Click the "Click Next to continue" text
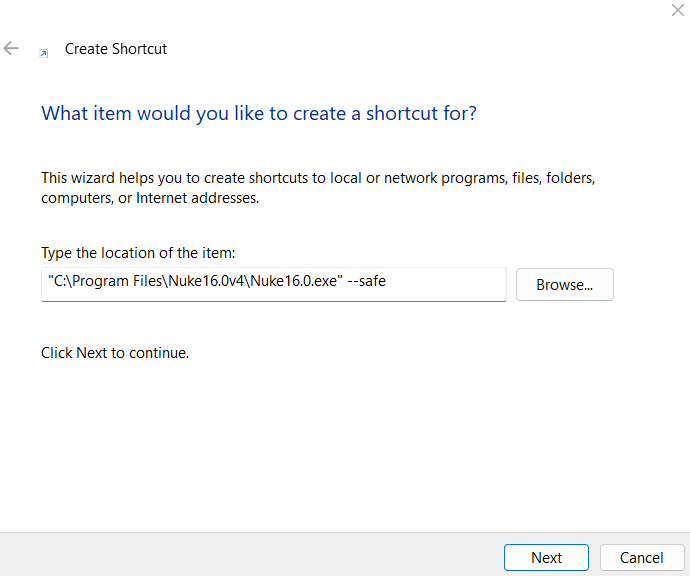The height and width of the screenshot is (576, 690). (115, 353)
